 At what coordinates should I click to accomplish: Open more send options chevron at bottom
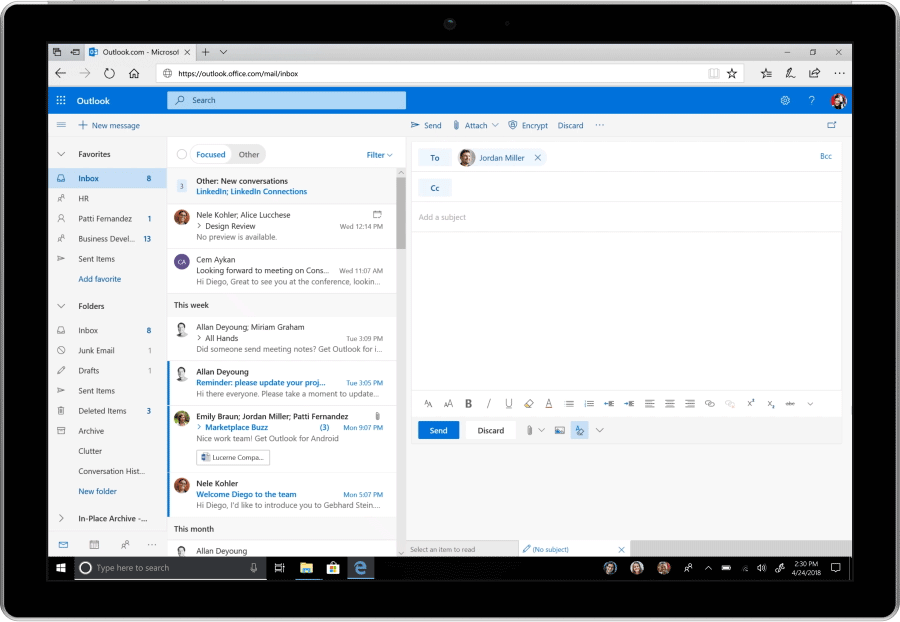tap(600, 430)
